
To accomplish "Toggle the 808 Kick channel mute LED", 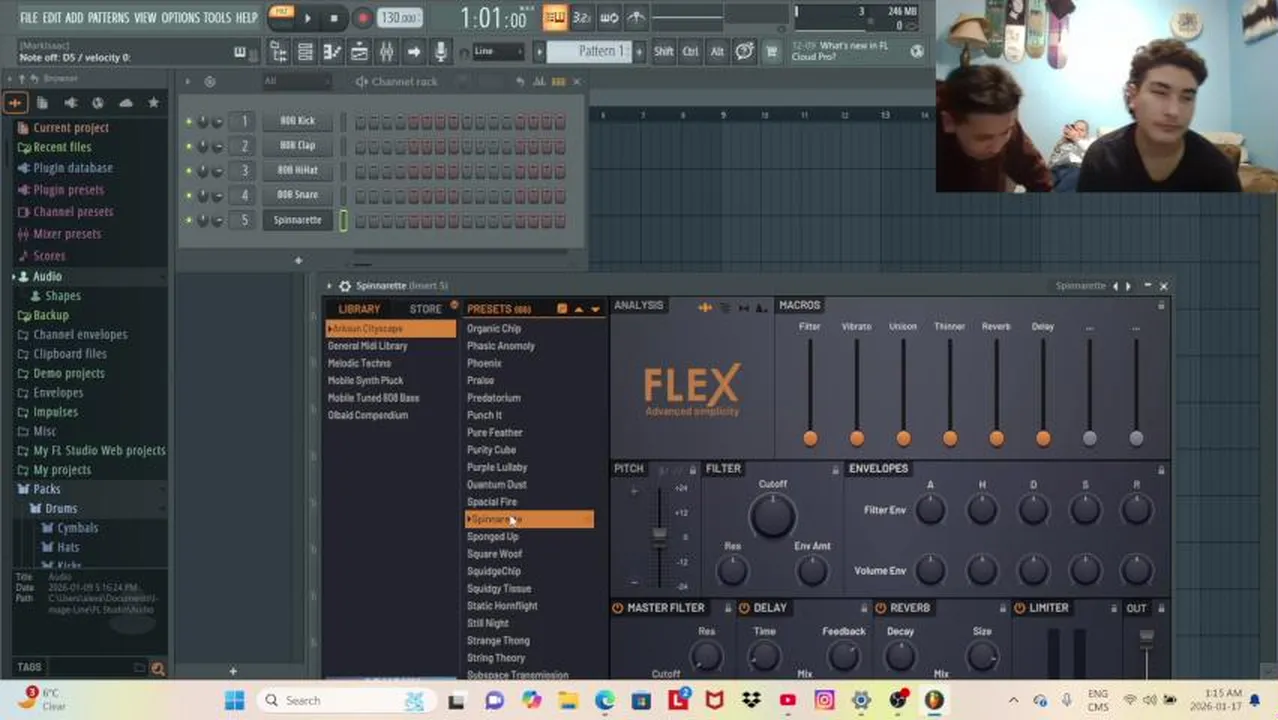I will 188,121.
